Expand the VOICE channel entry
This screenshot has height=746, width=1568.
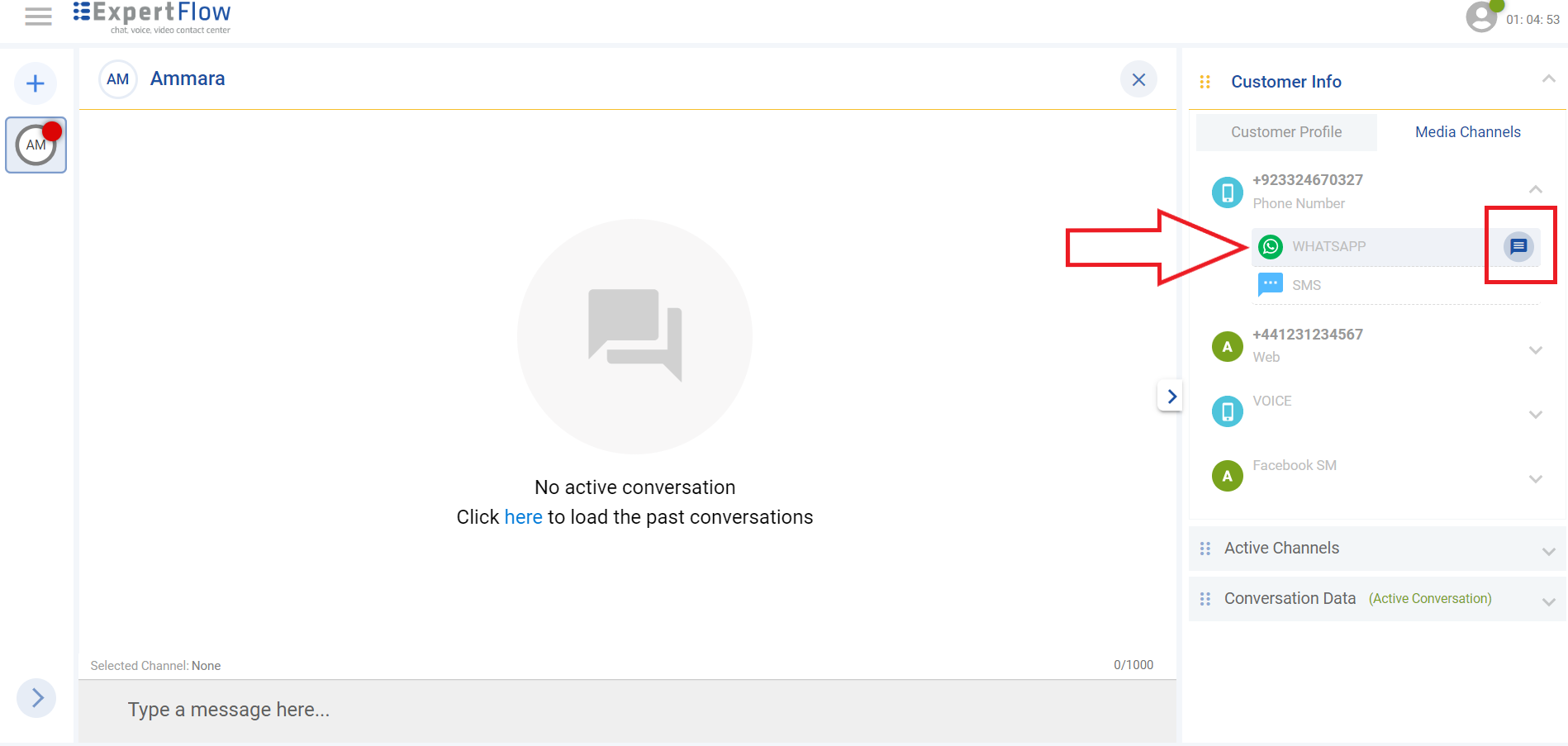tap(1535, 415)
